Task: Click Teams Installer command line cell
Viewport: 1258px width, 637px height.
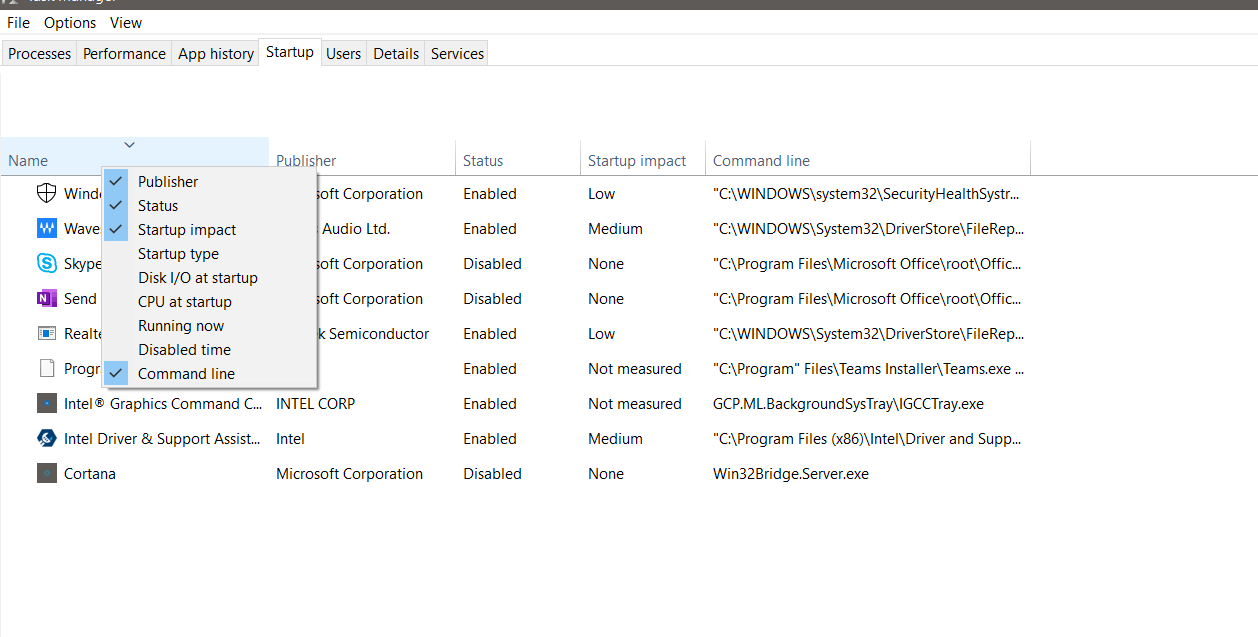Action: click(x=868, y=368)
